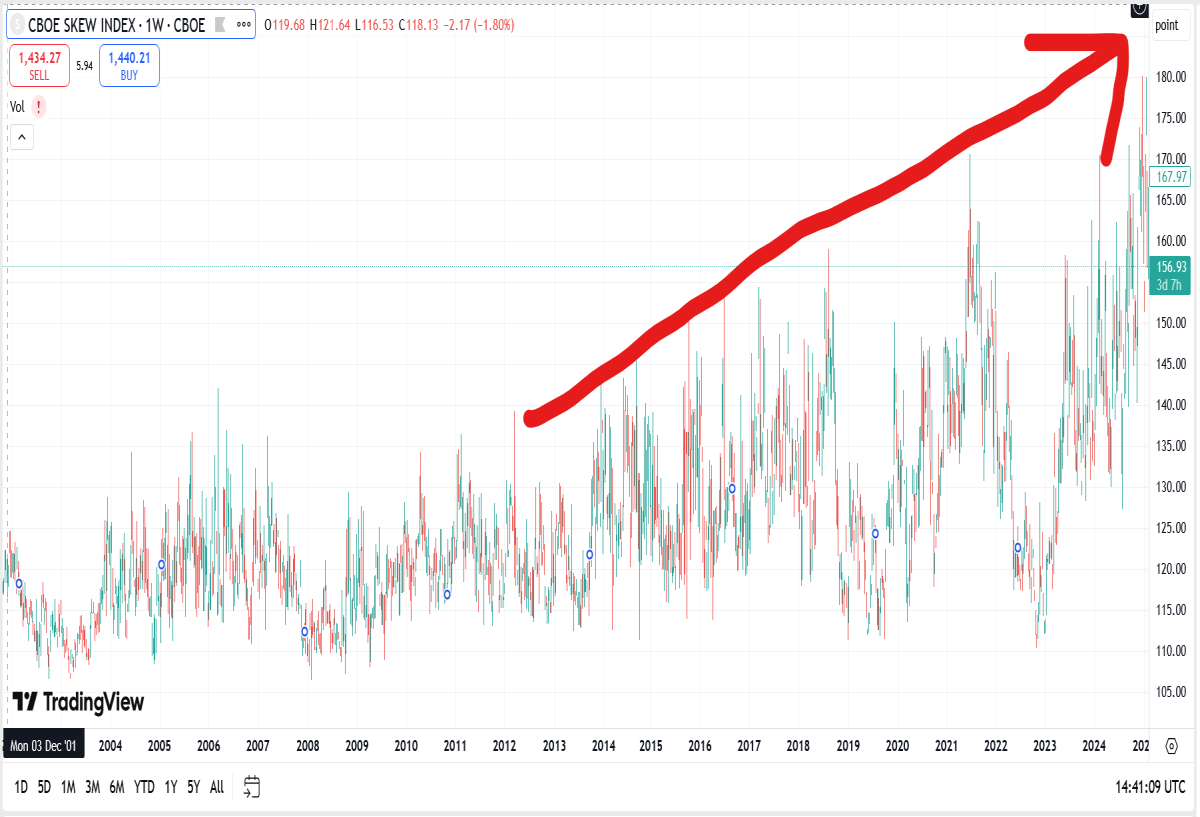
Task: Select the 5Y time range
Action: (194, 787)
